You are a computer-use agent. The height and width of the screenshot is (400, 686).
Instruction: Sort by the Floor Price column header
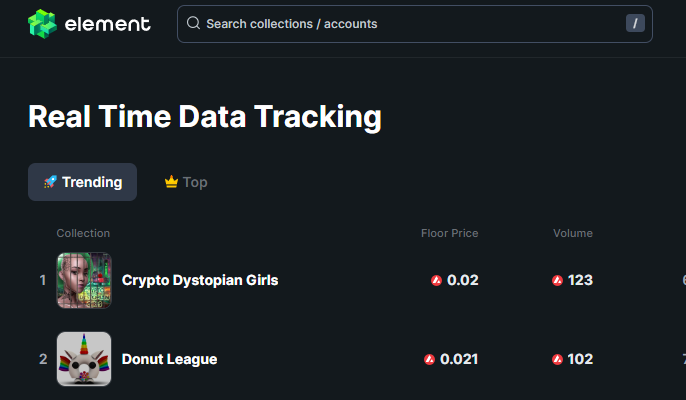[x=449, y=233]
